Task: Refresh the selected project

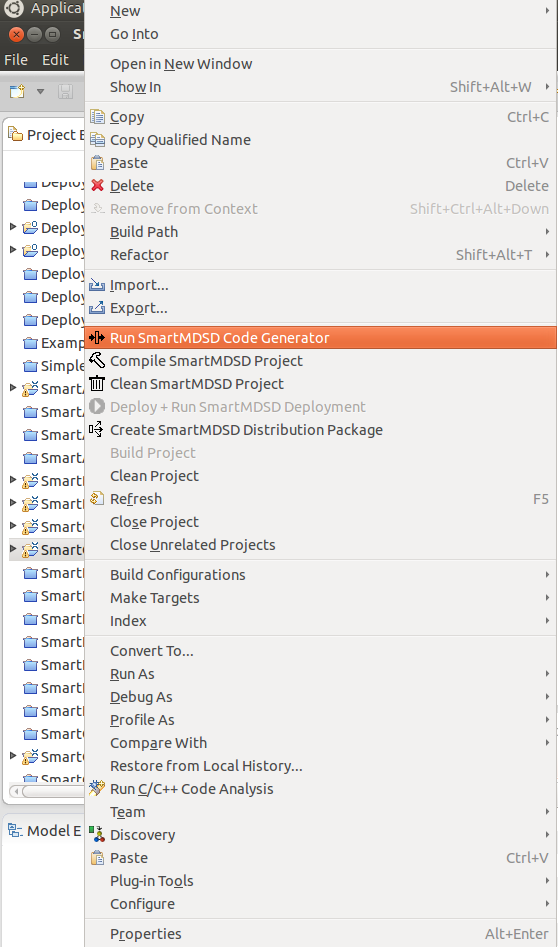Action: 320,499
